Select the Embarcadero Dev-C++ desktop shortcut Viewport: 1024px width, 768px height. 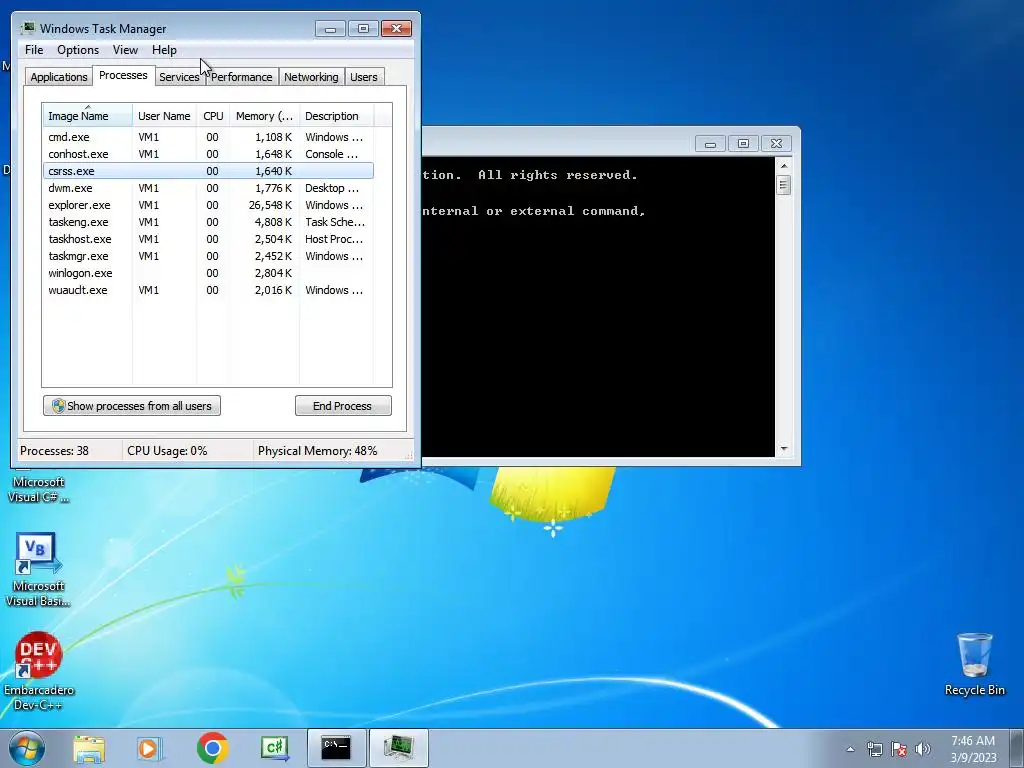coord(39,671)
